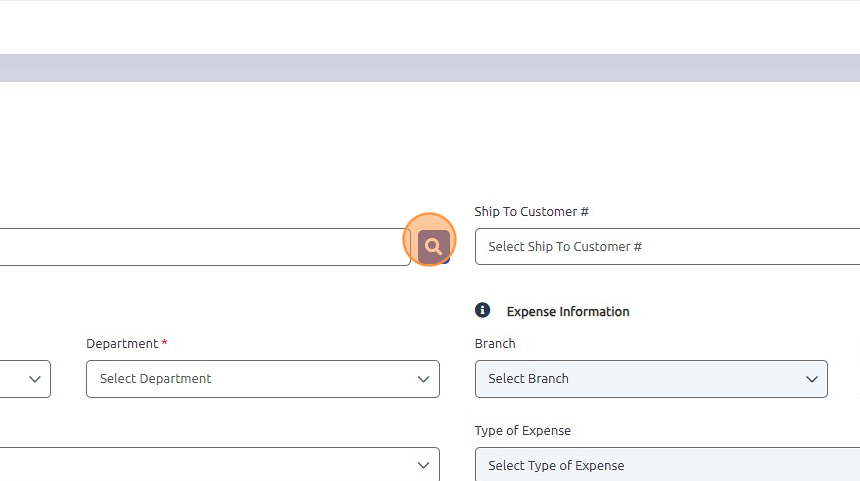This screenshot has width=860, height=481.
Task: Click the magnifying glass search button
Action: [433, 247]
